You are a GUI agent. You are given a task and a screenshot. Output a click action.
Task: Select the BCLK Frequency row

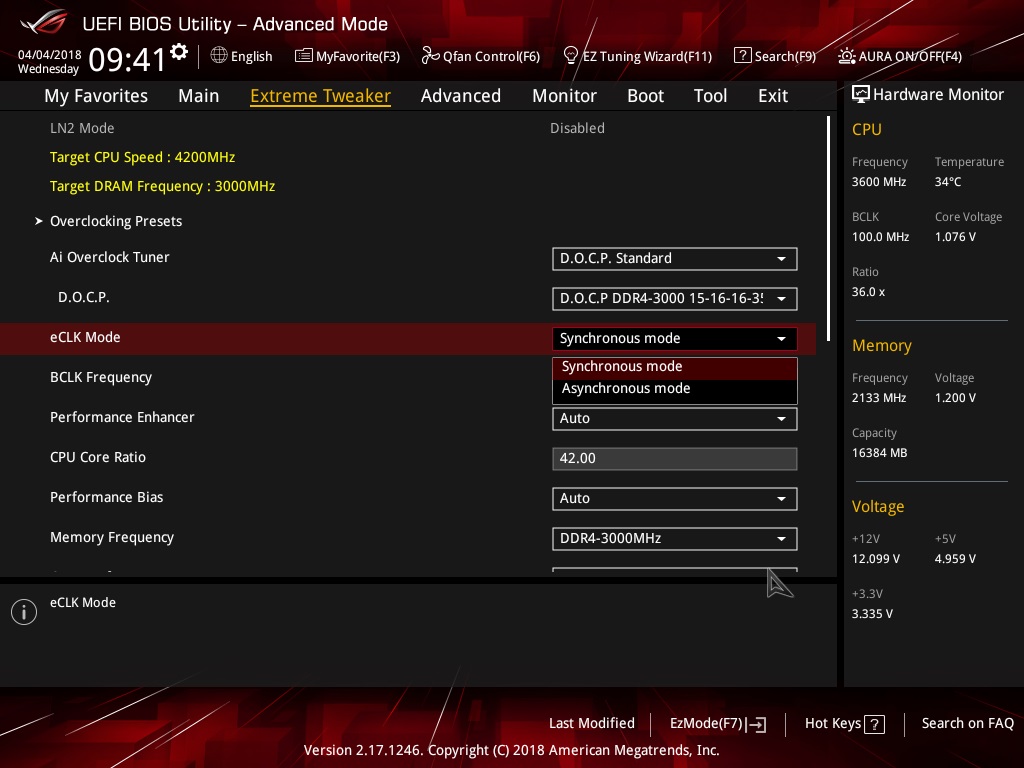[408, 377]
